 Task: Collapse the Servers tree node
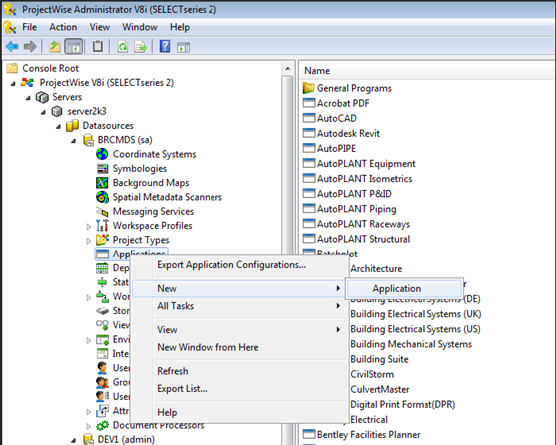point(28,98)
